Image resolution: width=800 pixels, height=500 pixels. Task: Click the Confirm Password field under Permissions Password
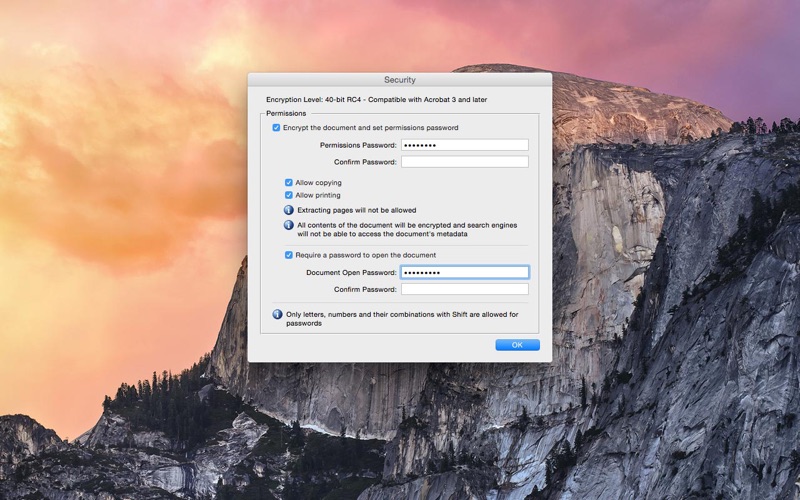[x=465, y=162]
